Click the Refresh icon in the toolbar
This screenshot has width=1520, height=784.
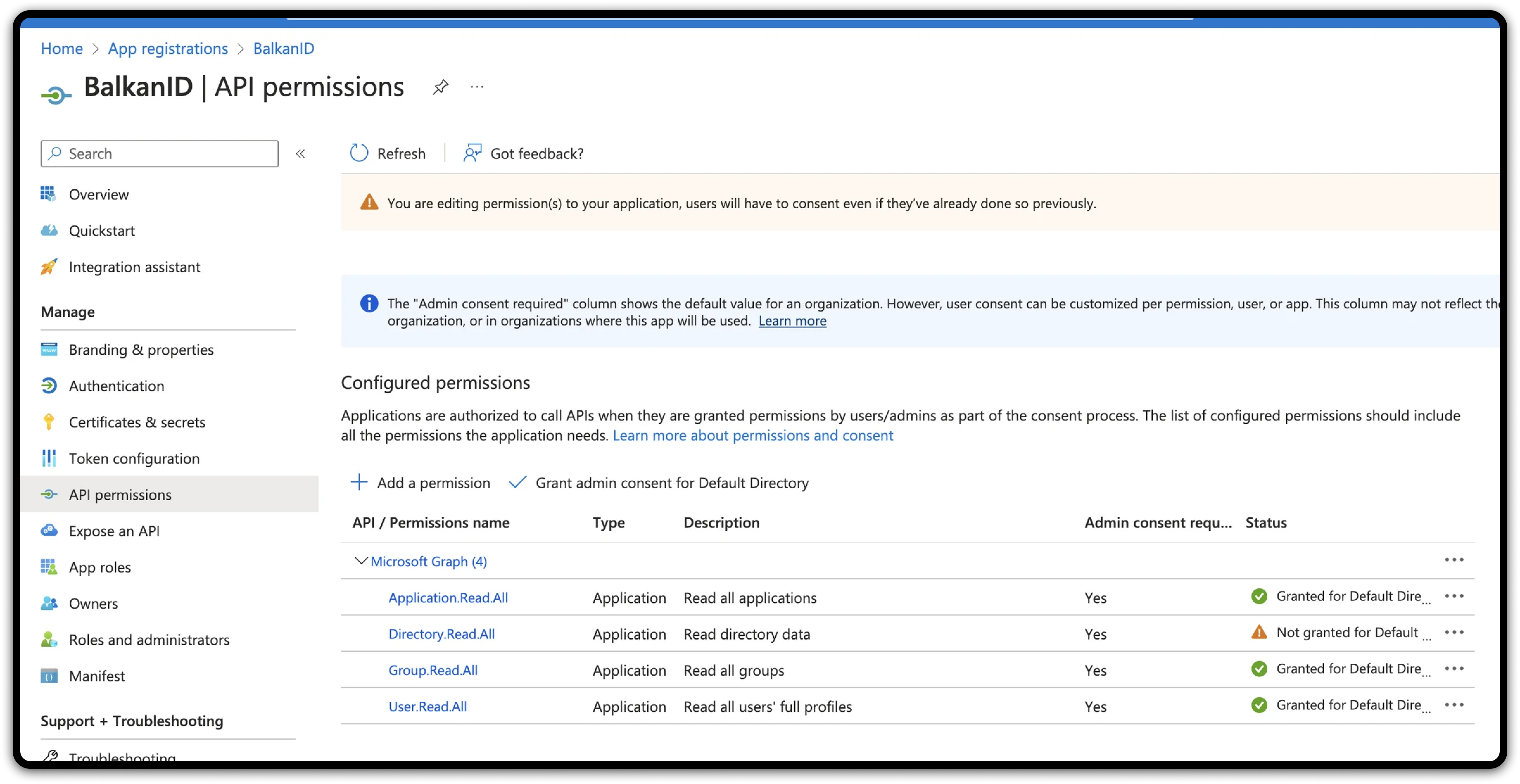(x=359, y=153)
